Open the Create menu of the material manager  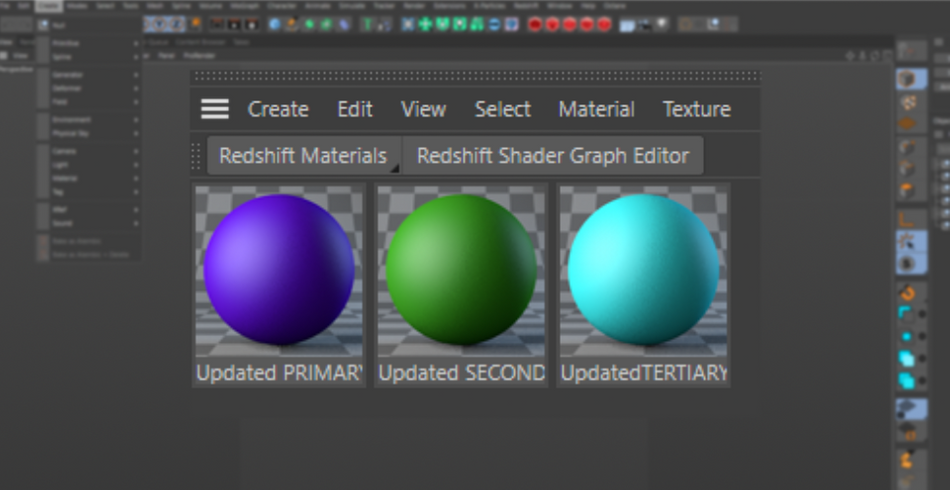tap(278, 110)
